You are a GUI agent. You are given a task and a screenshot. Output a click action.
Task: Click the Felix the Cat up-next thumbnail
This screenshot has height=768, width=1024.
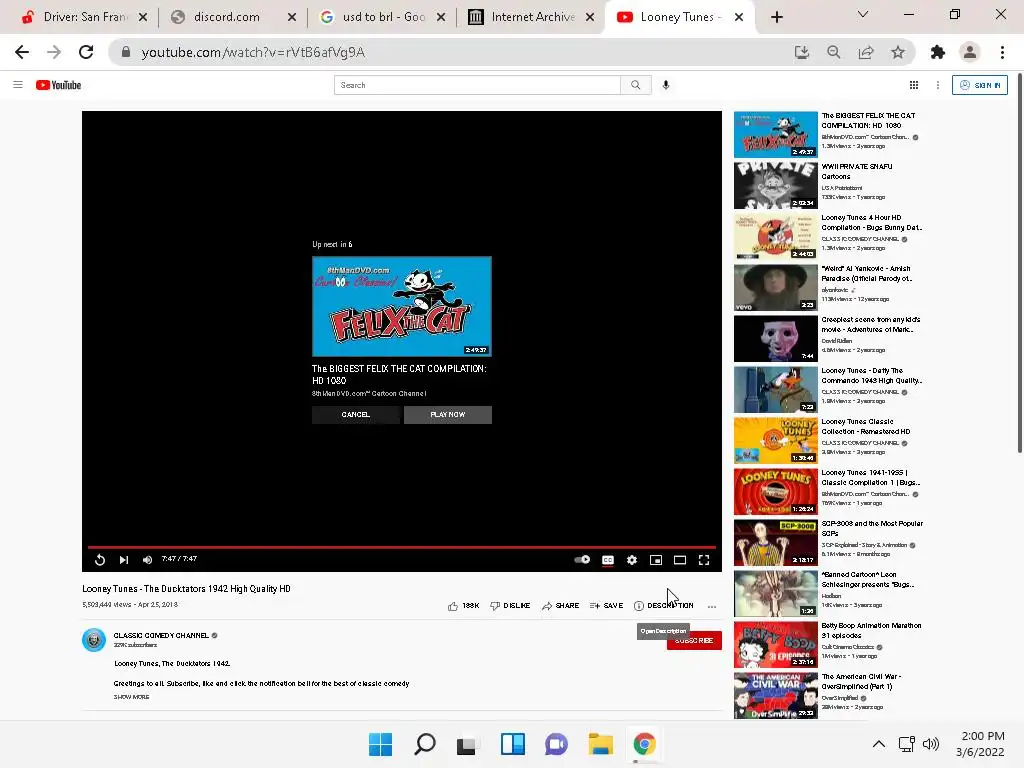[402, 306]
